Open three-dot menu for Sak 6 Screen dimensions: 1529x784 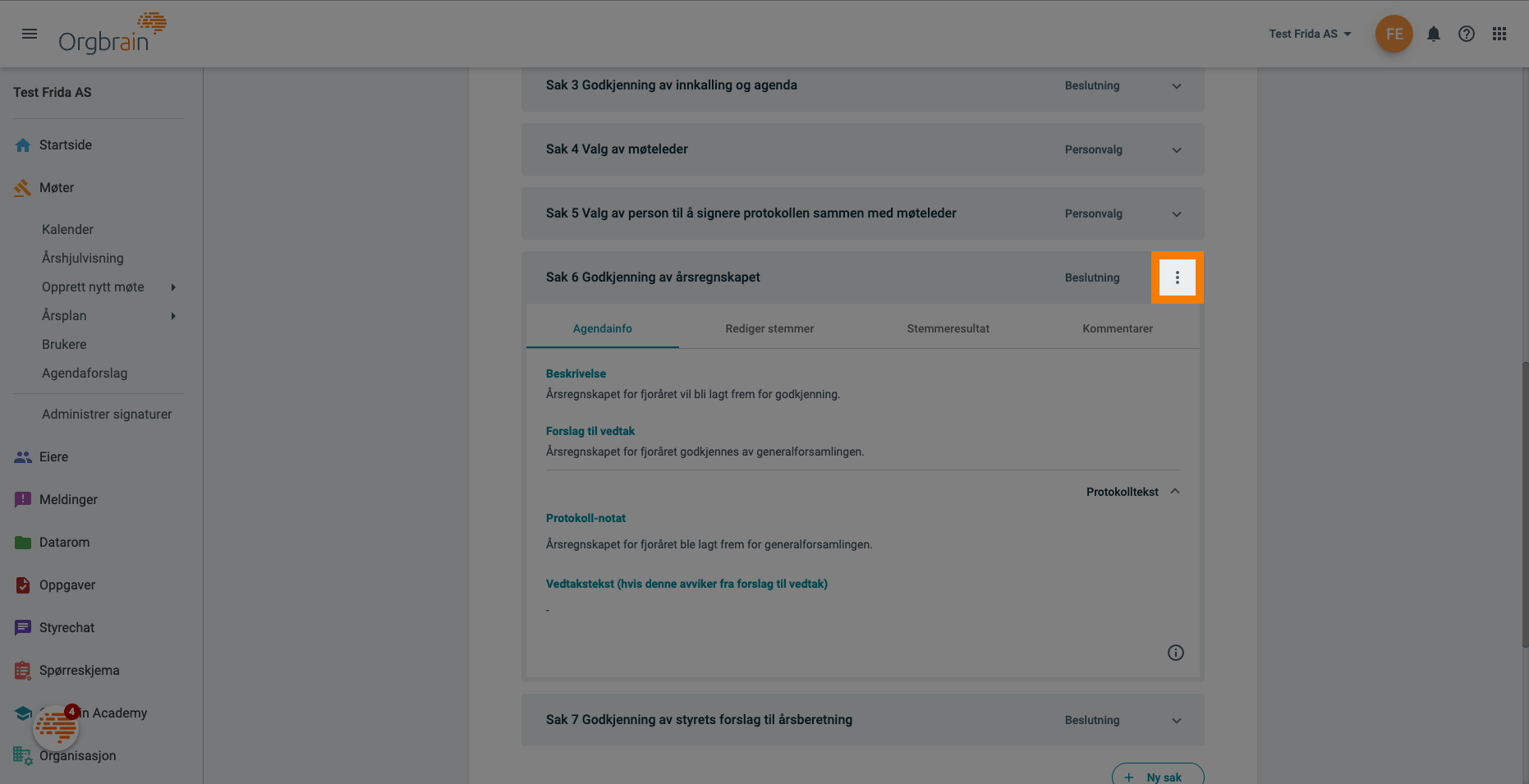point(1177,277)
